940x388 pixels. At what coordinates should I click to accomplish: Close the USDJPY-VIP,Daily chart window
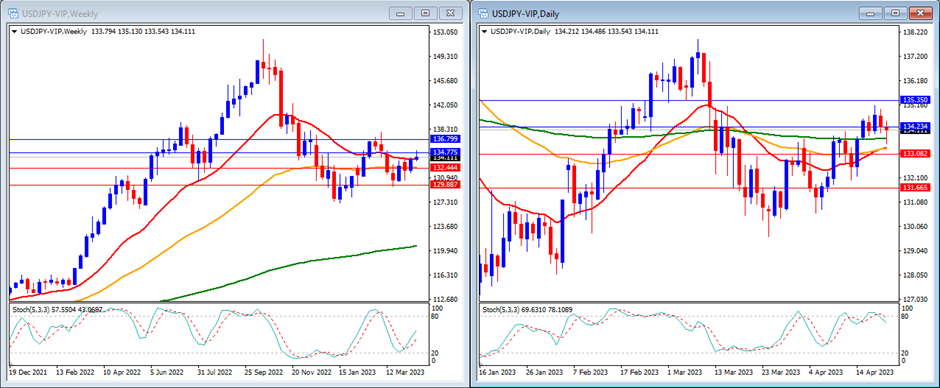[x=921, y=13]
